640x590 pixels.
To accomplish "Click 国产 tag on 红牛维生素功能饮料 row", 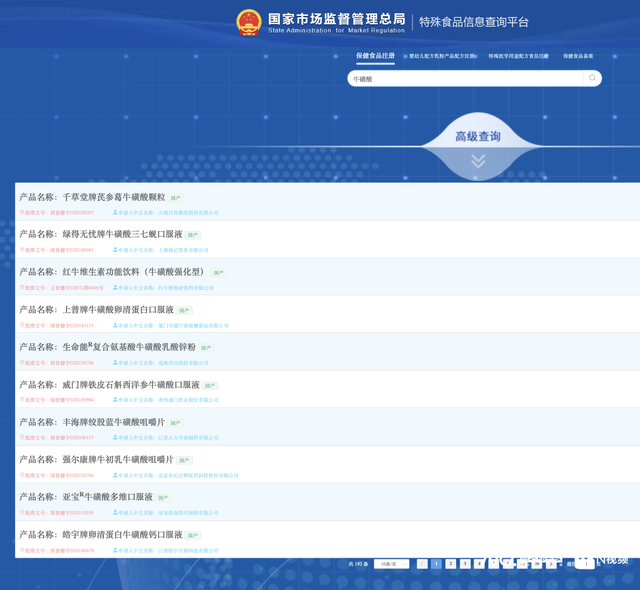I will pyautogui.click(x=219, y=273).
